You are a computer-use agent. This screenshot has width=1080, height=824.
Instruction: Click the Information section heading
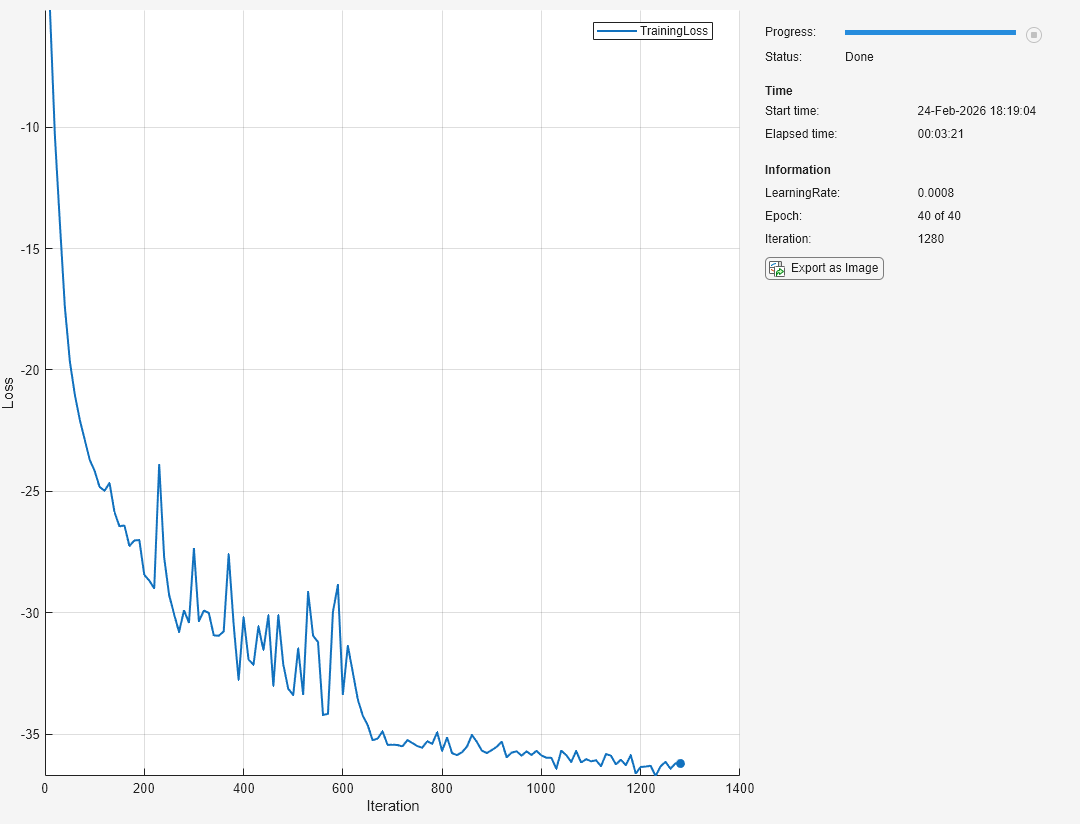pyautogui.click(x=797, y=170)
